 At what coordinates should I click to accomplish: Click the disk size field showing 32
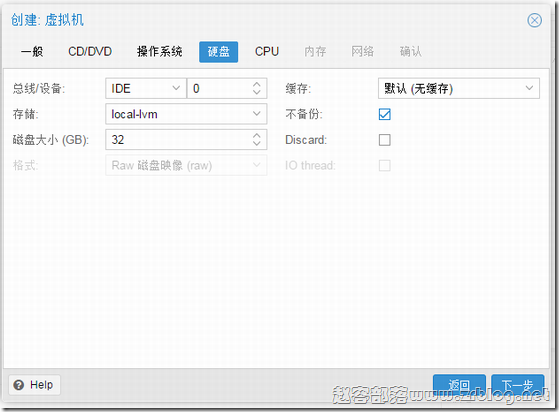(x=178, y=139)
